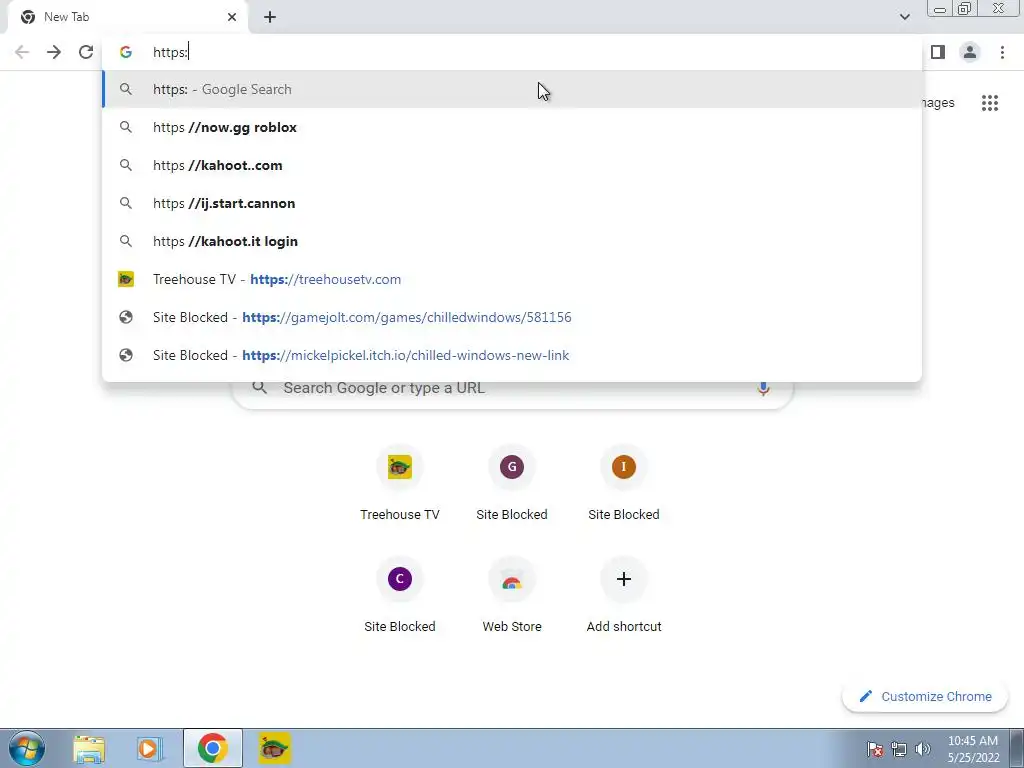Click the Google G icon in address bar
The height and width of the screenshot is (768, 1024).
coord(126,52)
